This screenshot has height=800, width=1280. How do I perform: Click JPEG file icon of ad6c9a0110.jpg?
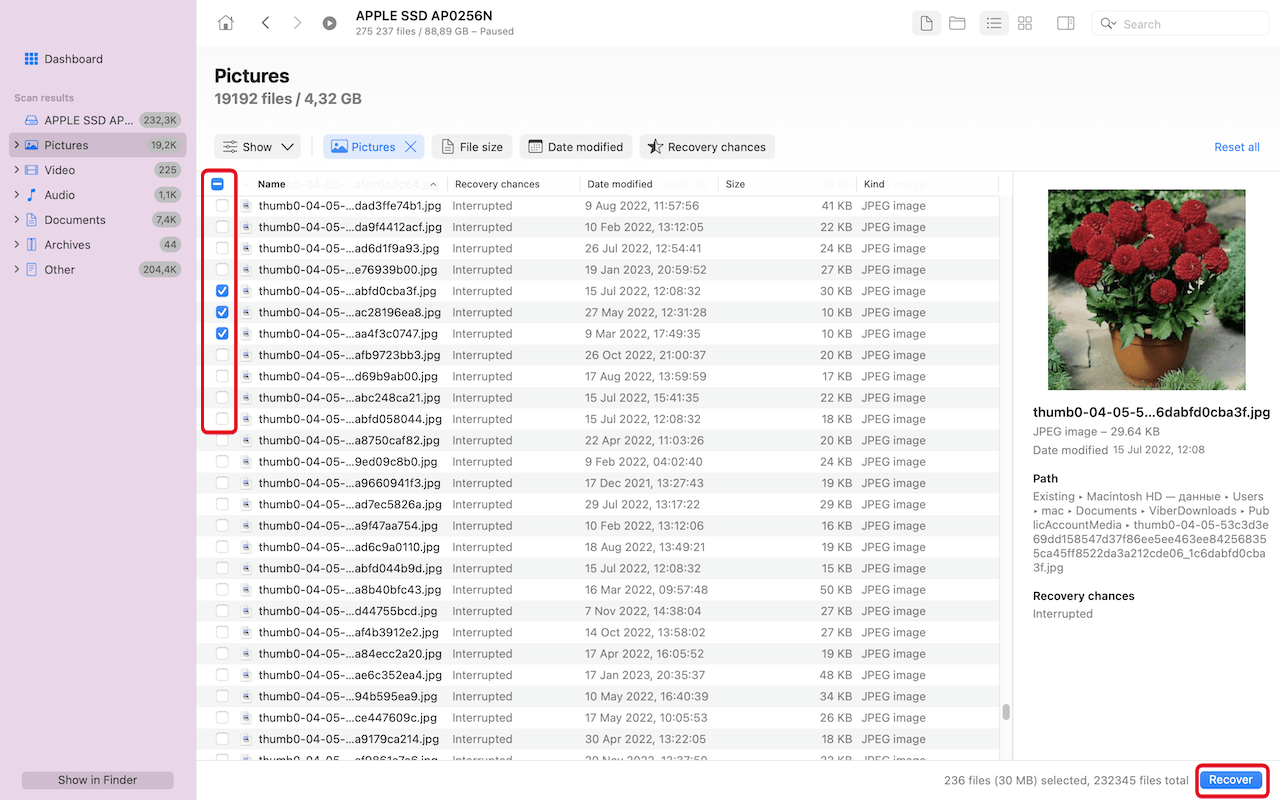coord(246,547)
